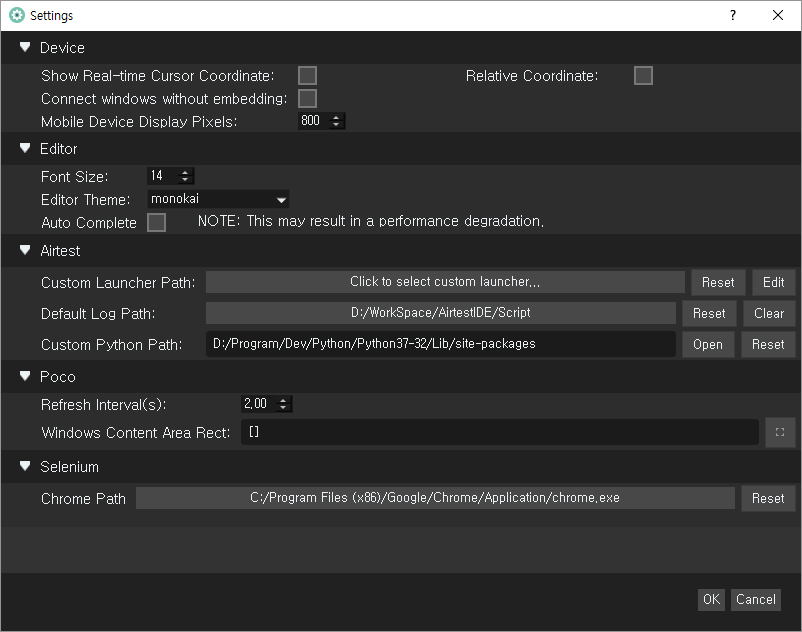
Task: Click the Selenium section title
Action: (x=70, y=466)
